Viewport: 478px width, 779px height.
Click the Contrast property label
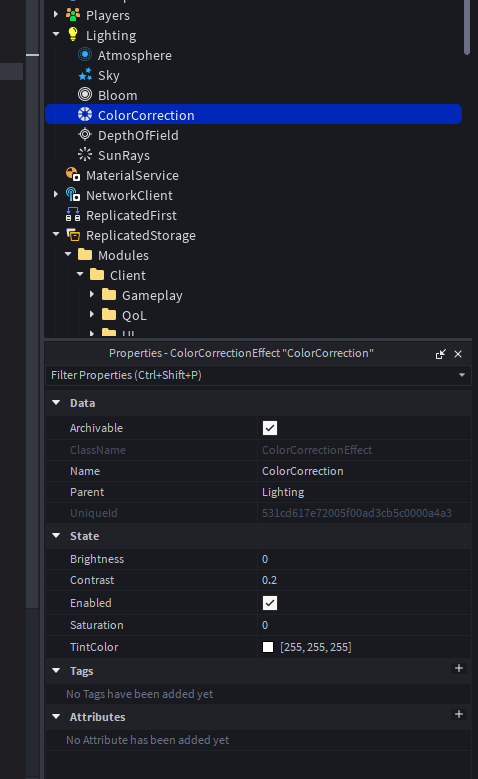(x=92, y=580)
